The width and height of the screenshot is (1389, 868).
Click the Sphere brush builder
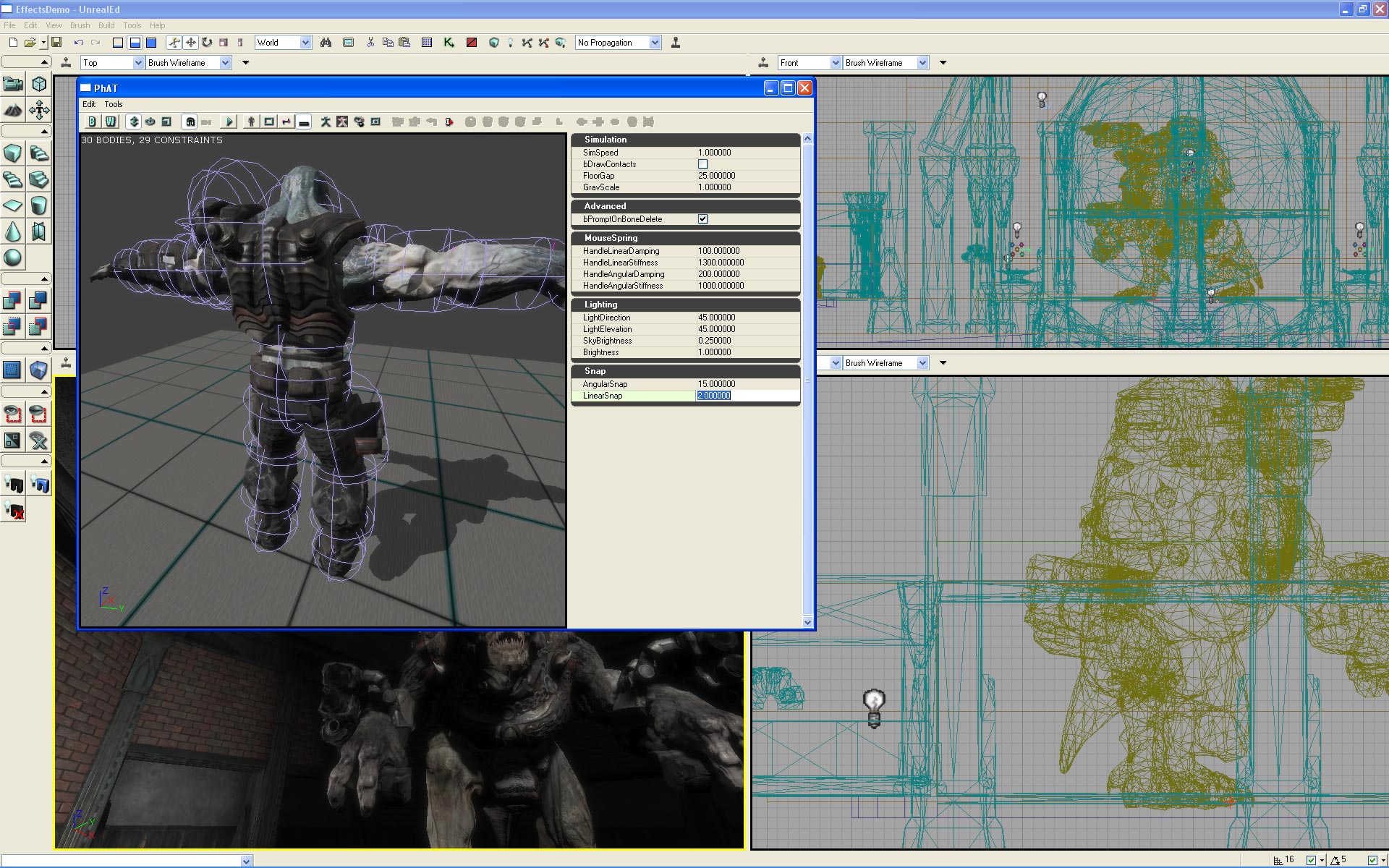pos(12,258)
